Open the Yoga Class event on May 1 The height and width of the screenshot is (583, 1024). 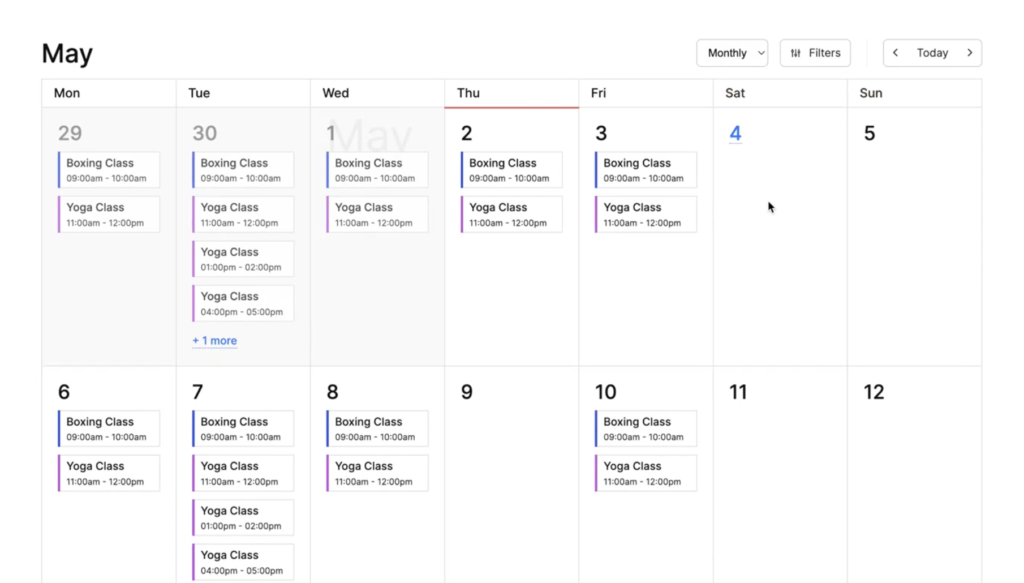click(376, 214)
